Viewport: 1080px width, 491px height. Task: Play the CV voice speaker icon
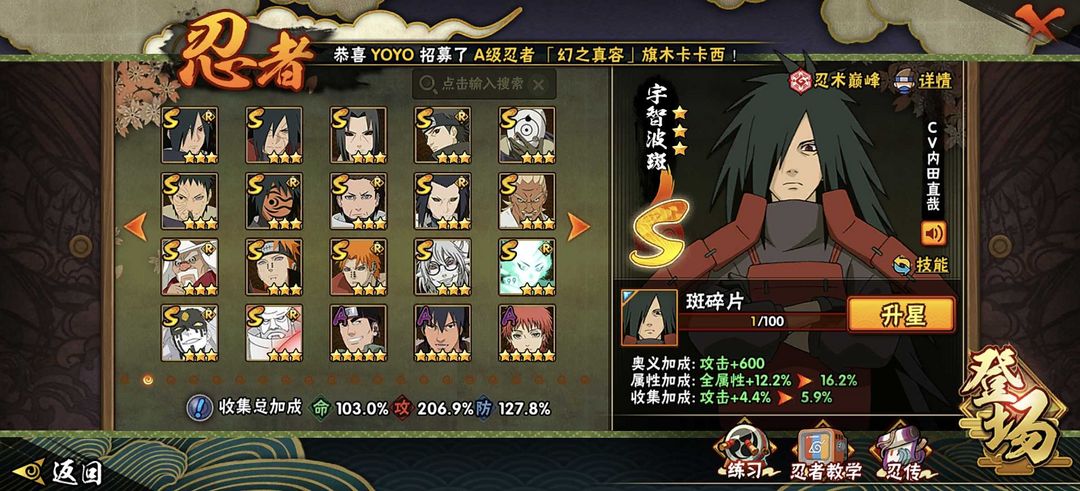[934, 233]
